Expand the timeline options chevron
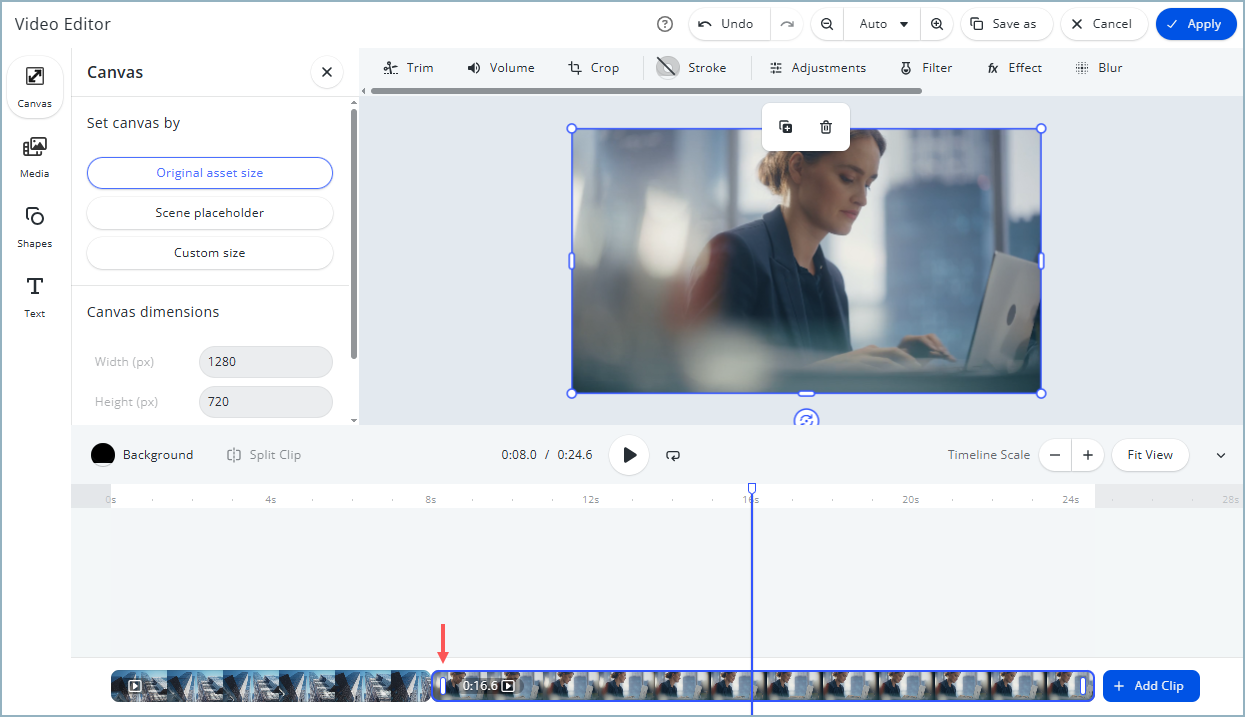 click(1220, 455)
